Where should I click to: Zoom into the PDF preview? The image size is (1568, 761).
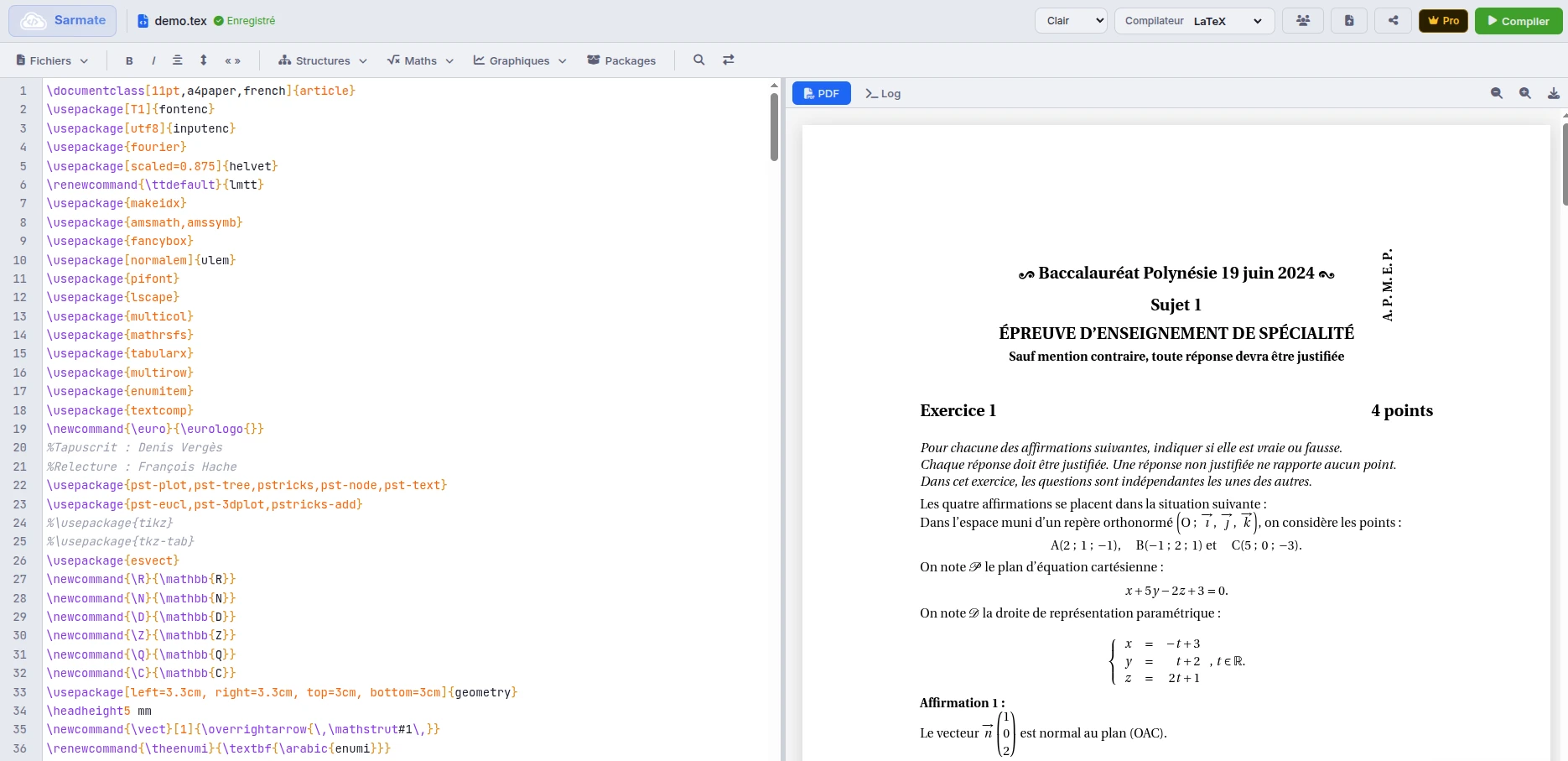click(1525, 93)
